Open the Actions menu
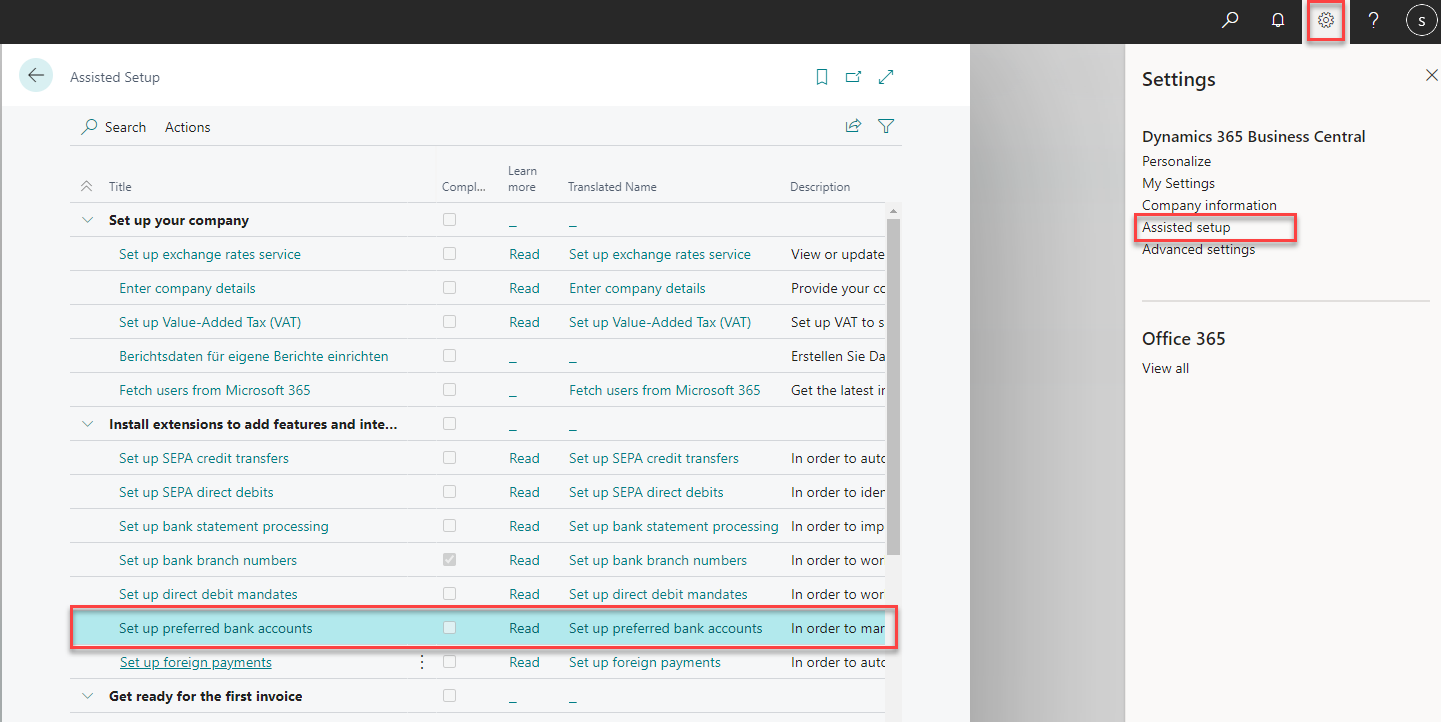The width and height of the screenshot is (1441, 722). (187, 127)
